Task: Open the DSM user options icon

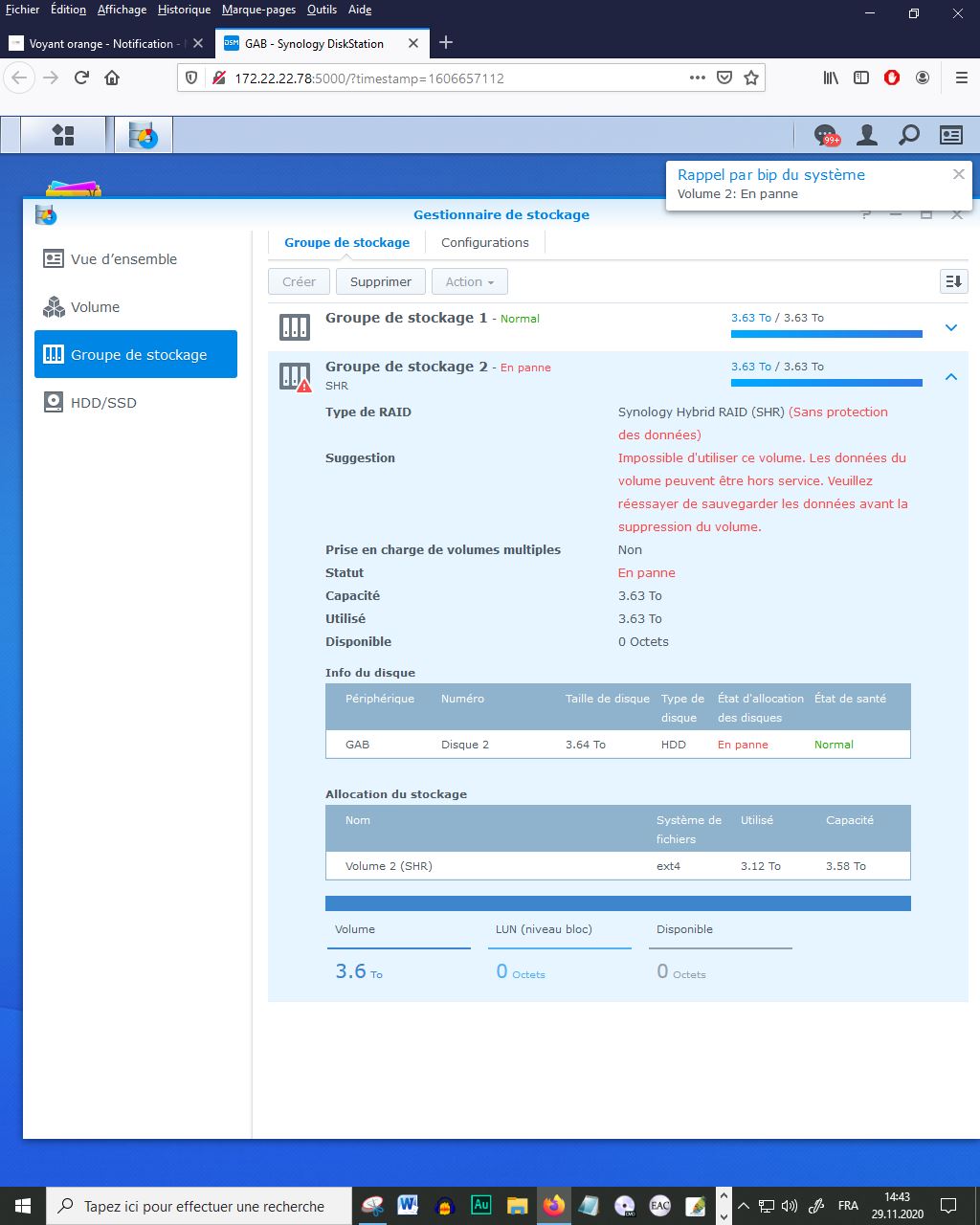Action: (x=867, y=135)
